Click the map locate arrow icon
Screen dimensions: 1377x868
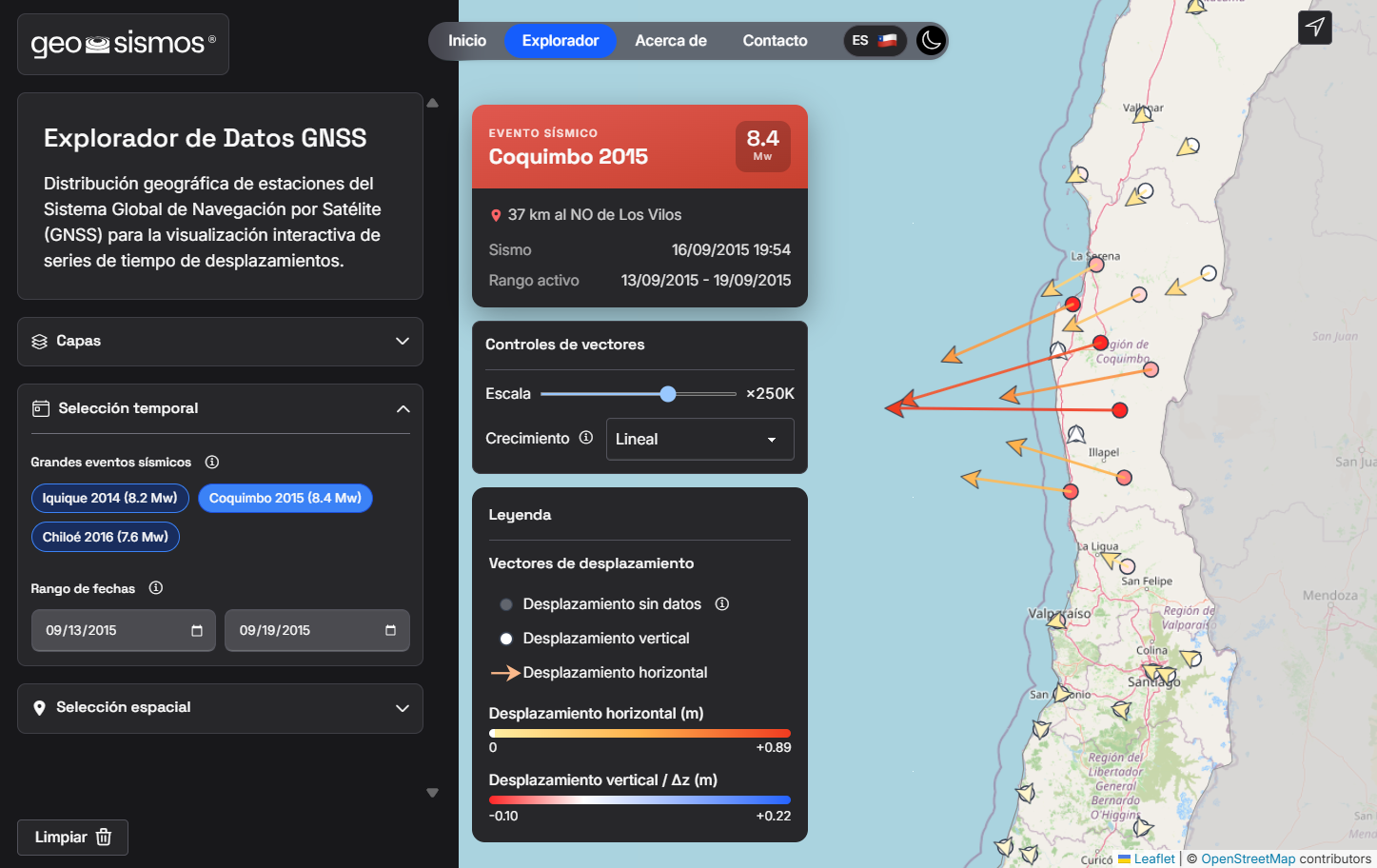pyautogui.click(x=1315, y=27)
